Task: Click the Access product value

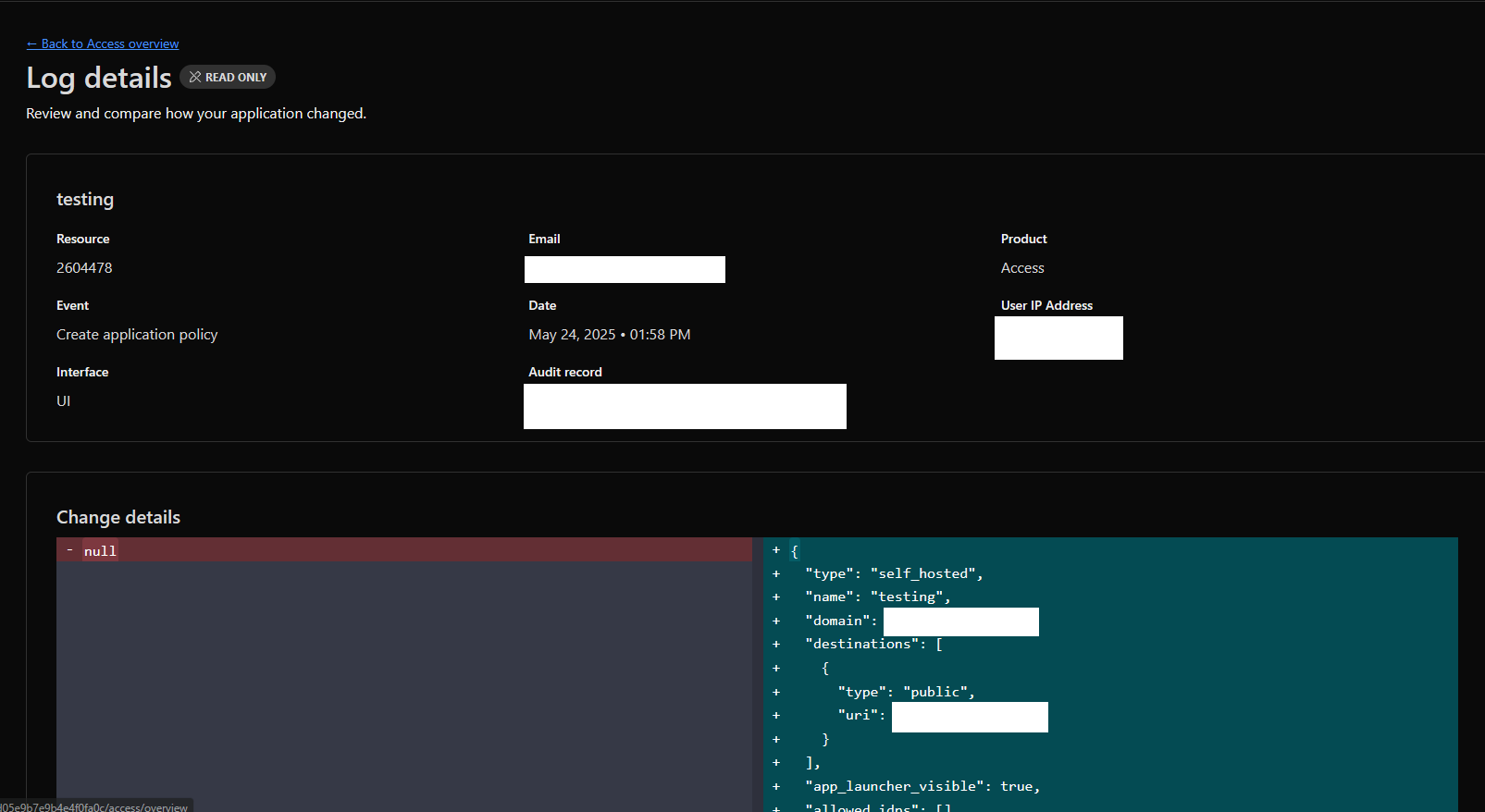Action: 1021,268
